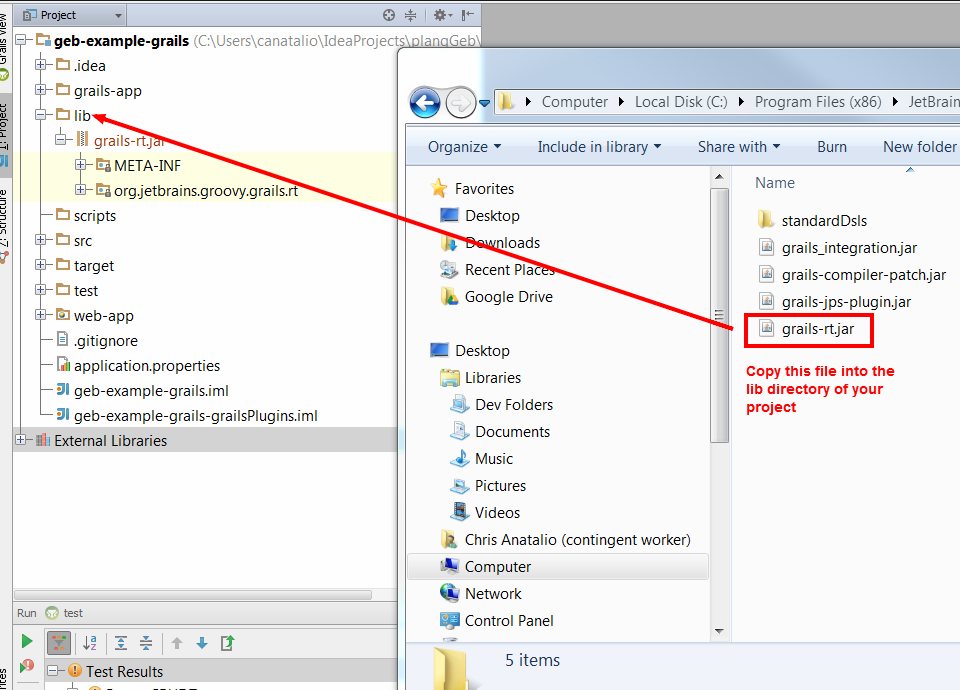This screenshot has height=690, width=960.
Task: Collapse the grails-rt.jar node in project tree
Action: tap(60, 140)
